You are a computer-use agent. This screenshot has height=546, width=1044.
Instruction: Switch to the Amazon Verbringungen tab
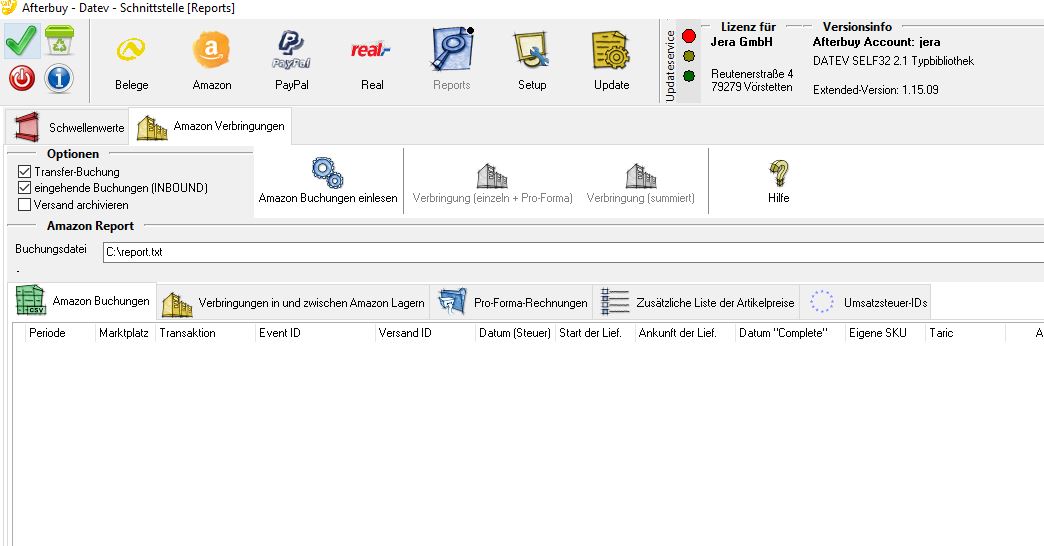pos(210,127)
